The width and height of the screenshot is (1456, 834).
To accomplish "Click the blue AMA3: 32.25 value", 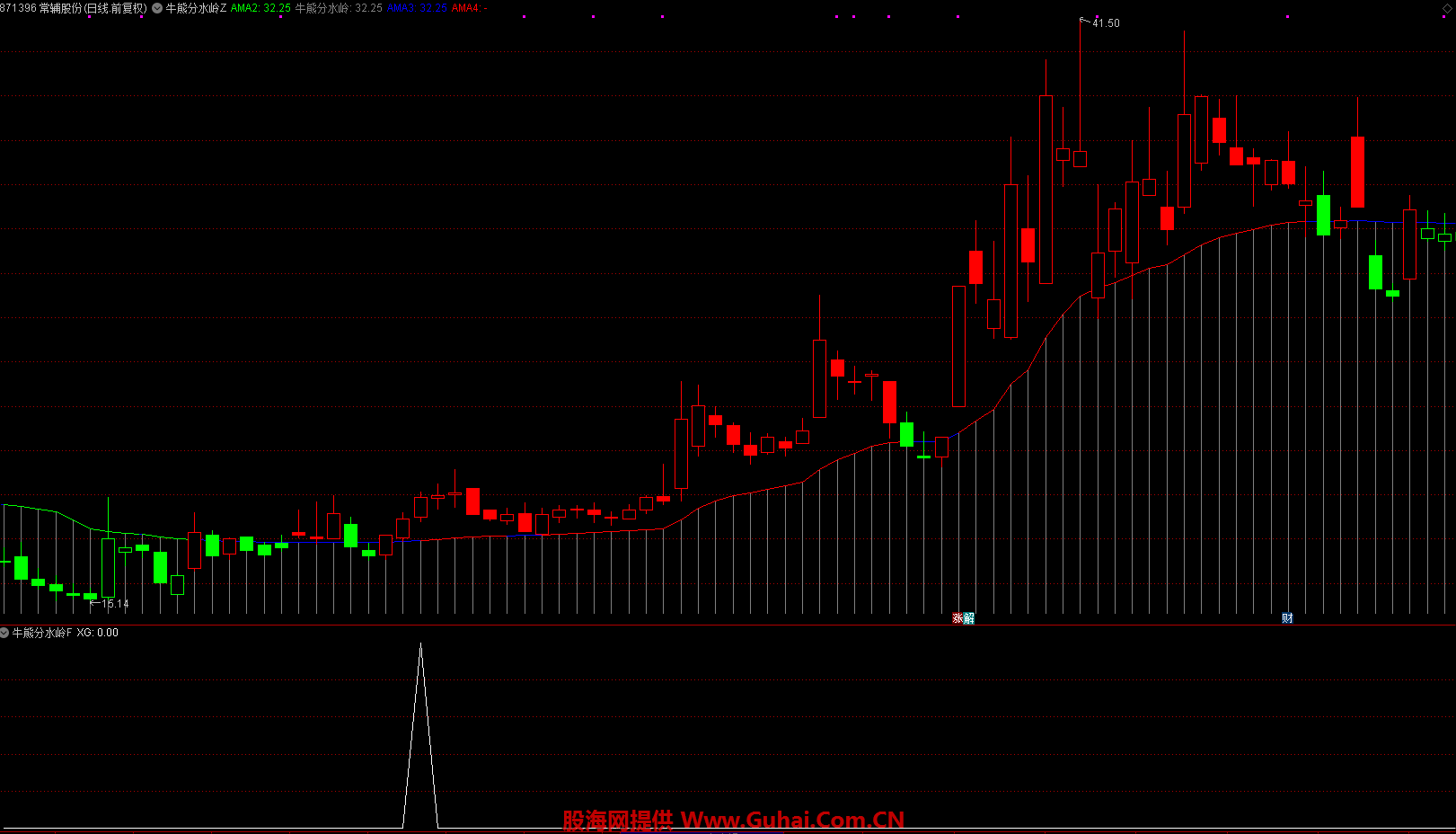I will click(417, 8).
